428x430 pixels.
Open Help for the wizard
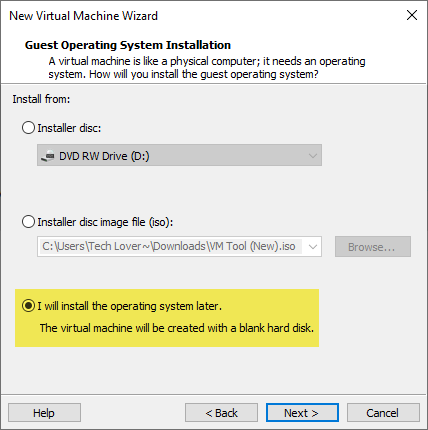44,413
